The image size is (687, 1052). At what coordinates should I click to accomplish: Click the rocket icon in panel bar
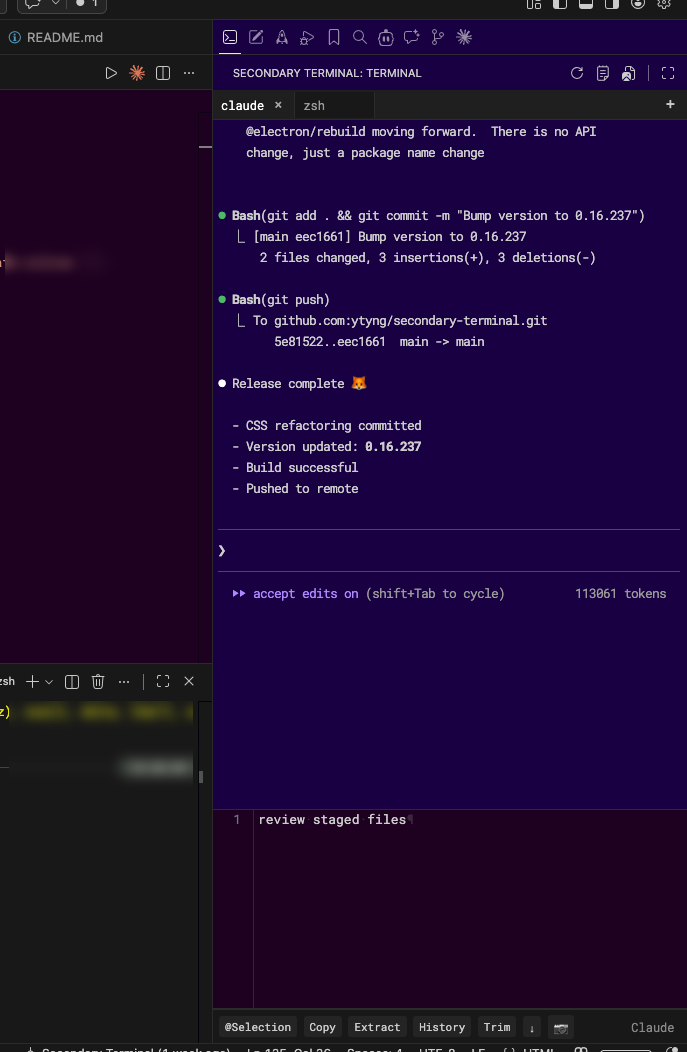pos(282,38)
